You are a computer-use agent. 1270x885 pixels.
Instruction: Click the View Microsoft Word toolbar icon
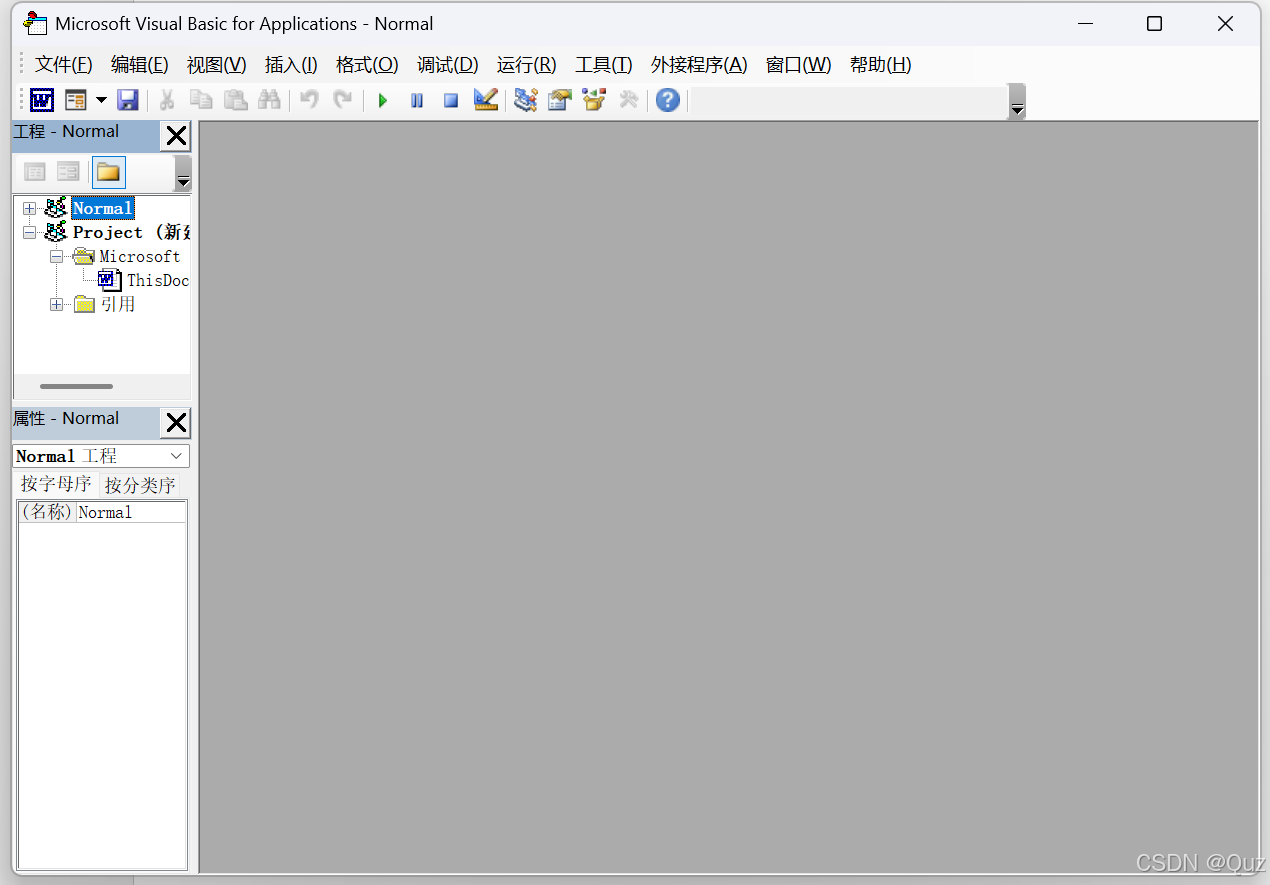click(42, 100)
